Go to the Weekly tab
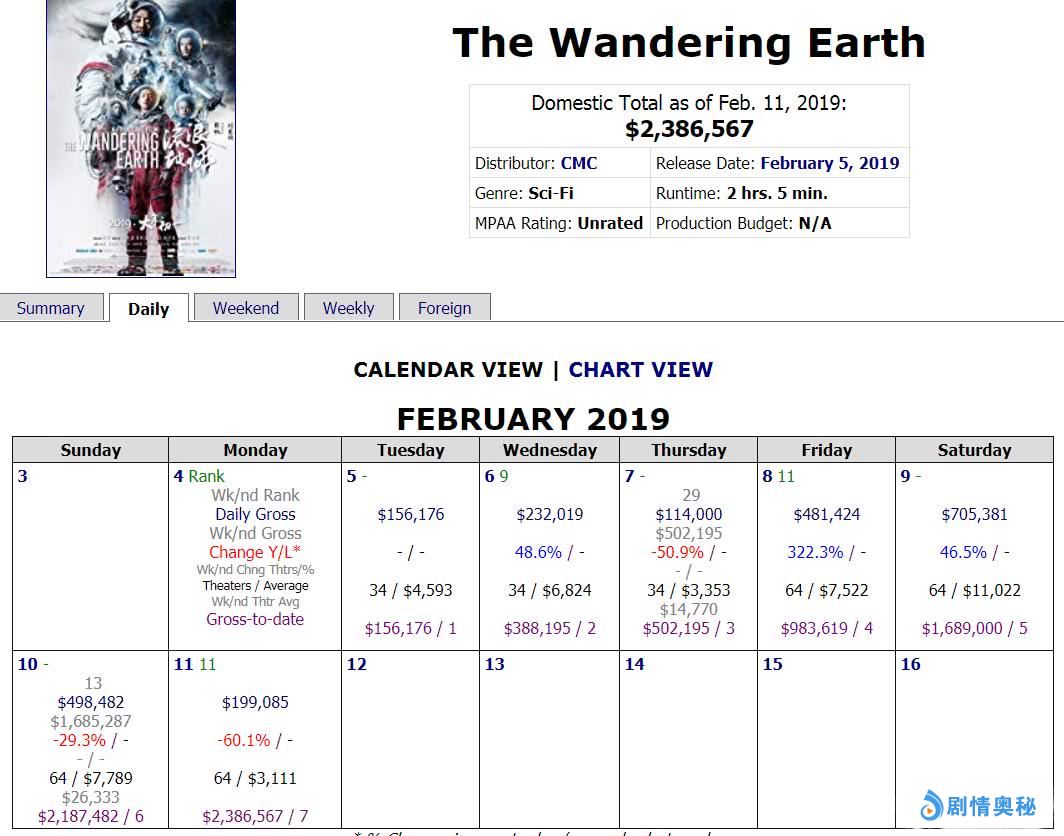Viewport: 1064px width, 836px height. pyautogui.click(x=348, y=308)
